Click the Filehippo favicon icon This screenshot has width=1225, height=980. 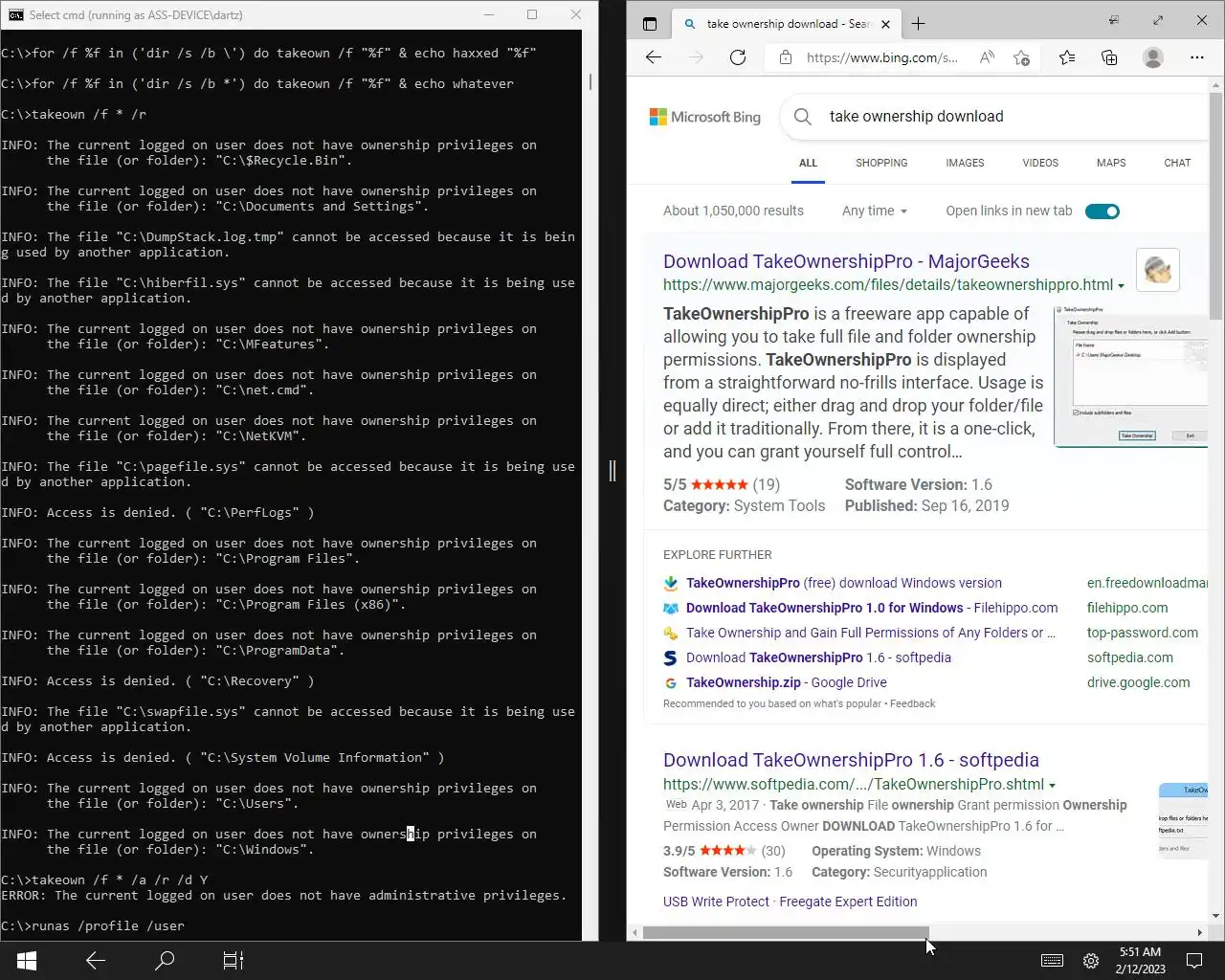click(671, 608)
